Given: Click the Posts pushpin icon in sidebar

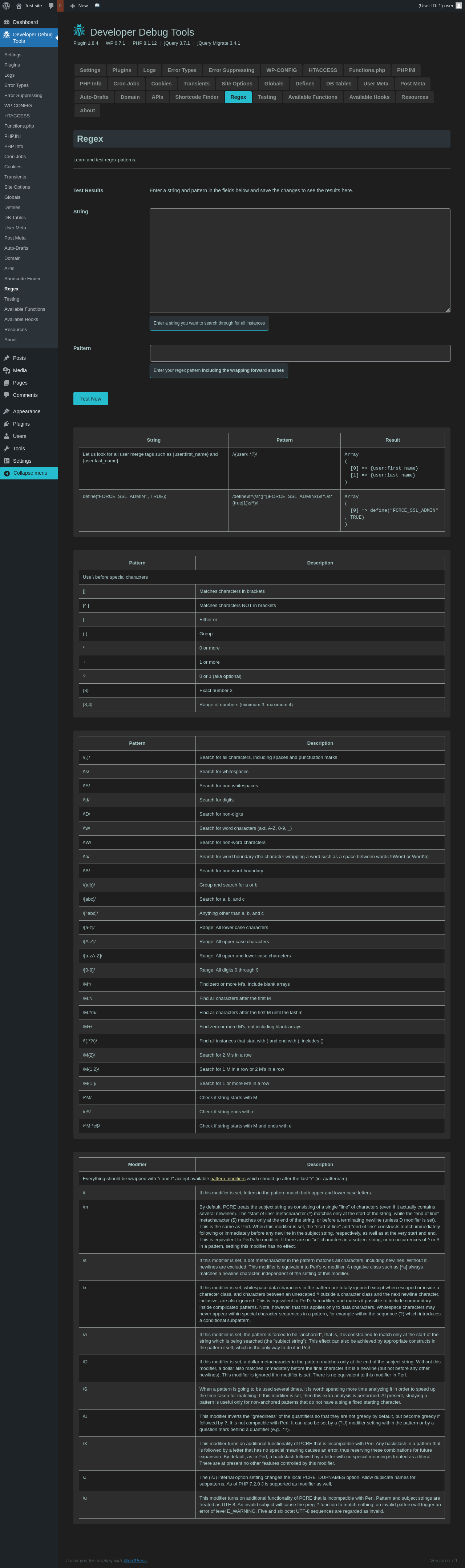Looking at the screenshot, I should click(x=6, y=358).
